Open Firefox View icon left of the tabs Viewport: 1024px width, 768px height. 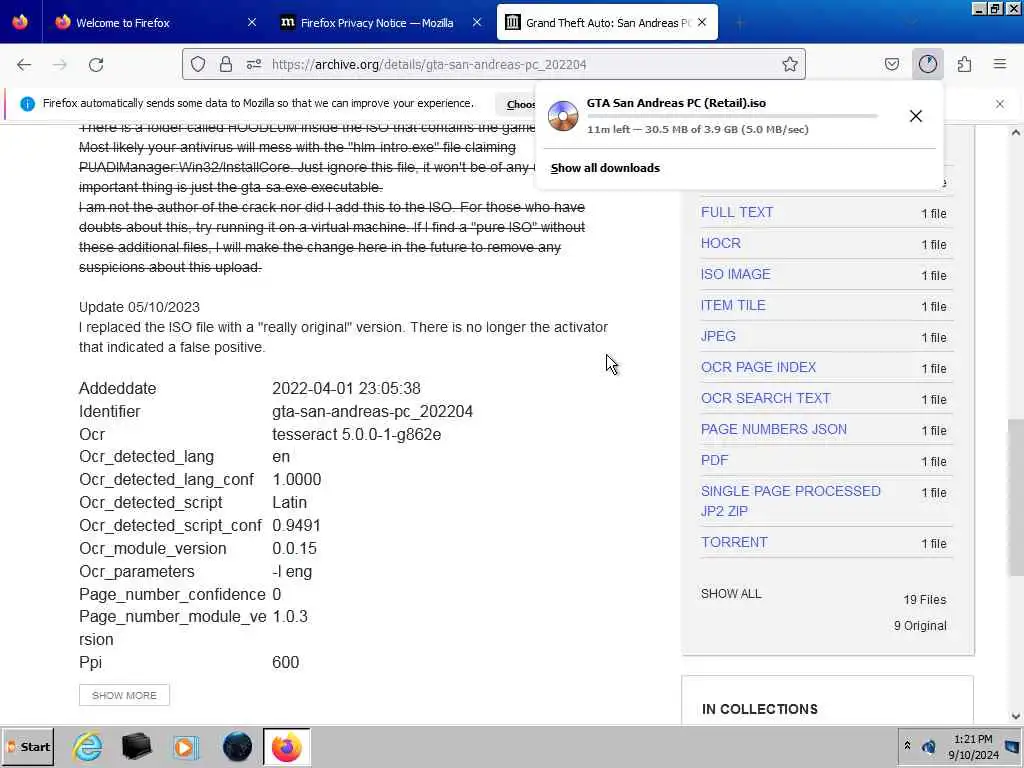(x=20, y=22)
